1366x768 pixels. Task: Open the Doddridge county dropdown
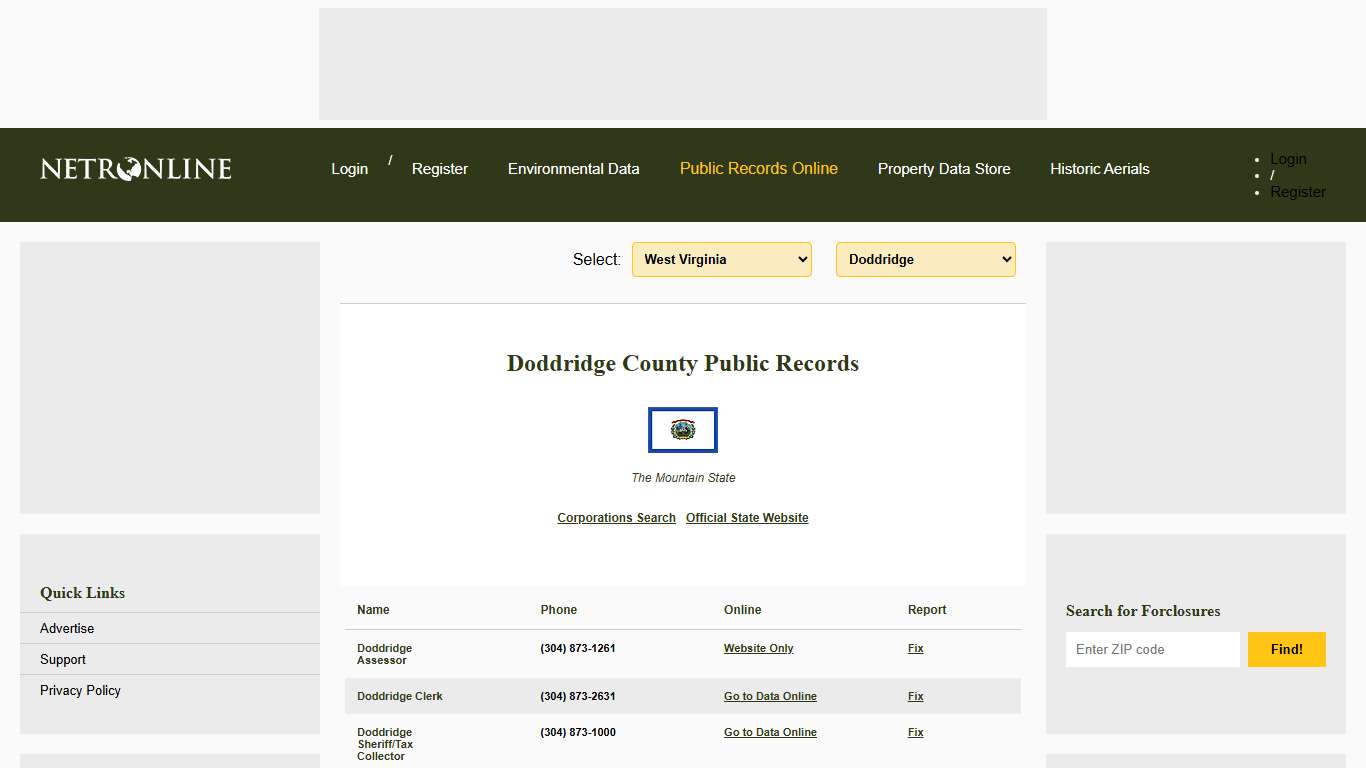(925, 259)
